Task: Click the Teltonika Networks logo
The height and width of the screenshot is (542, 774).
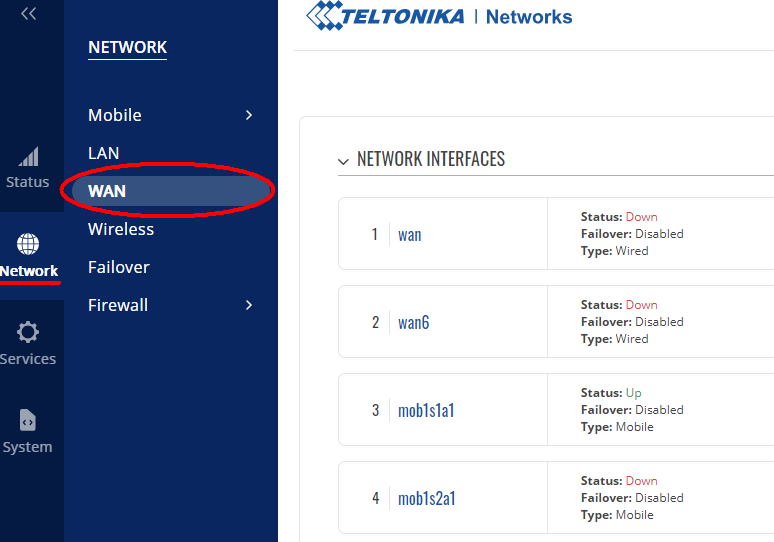Action: (439, 16)
